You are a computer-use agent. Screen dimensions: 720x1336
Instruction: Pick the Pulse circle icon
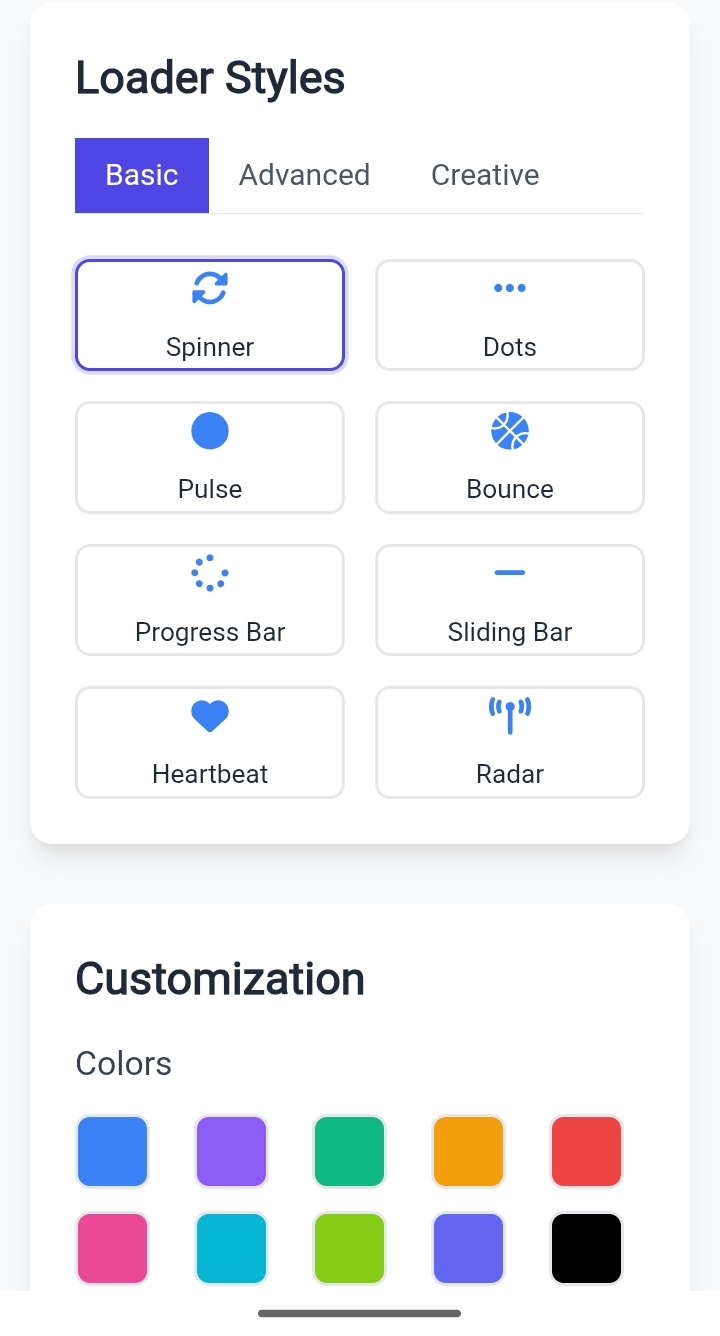(x=210, y=431)
